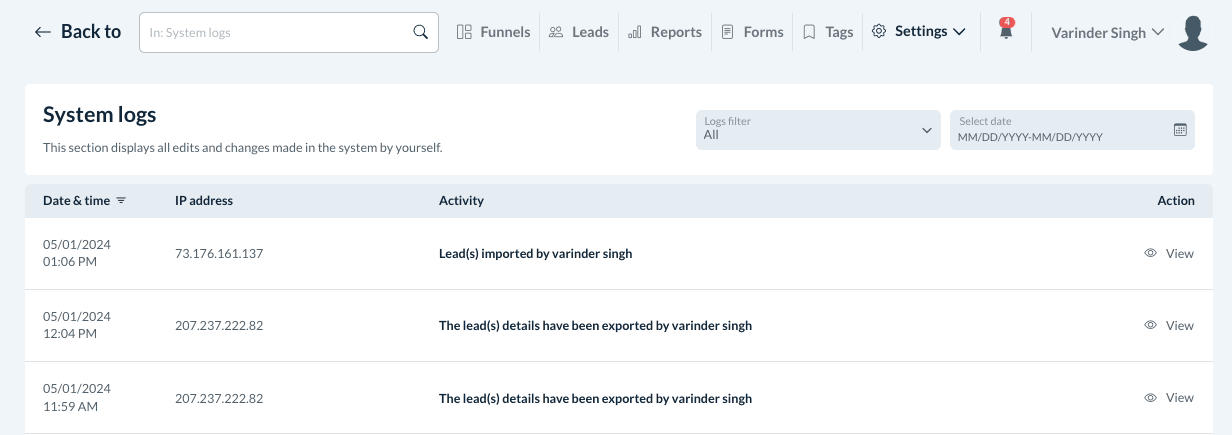Image resolution: width=1232 pixels, height=435 pixels.
Task: Click the back arrow icon
Action: click(42, 32)
